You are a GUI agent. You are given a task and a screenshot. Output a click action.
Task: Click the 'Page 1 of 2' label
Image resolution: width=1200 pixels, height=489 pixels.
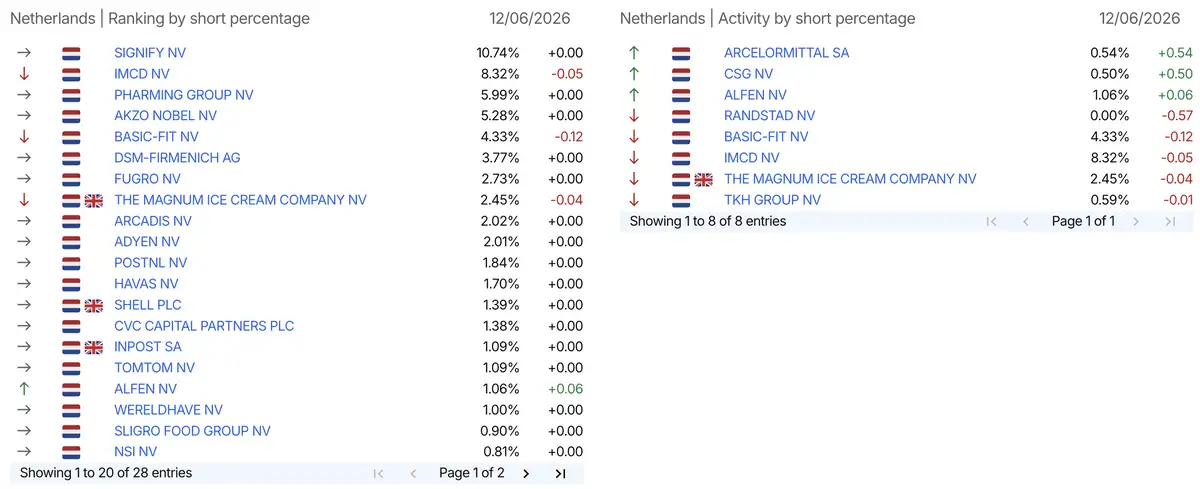click(472, 473)
